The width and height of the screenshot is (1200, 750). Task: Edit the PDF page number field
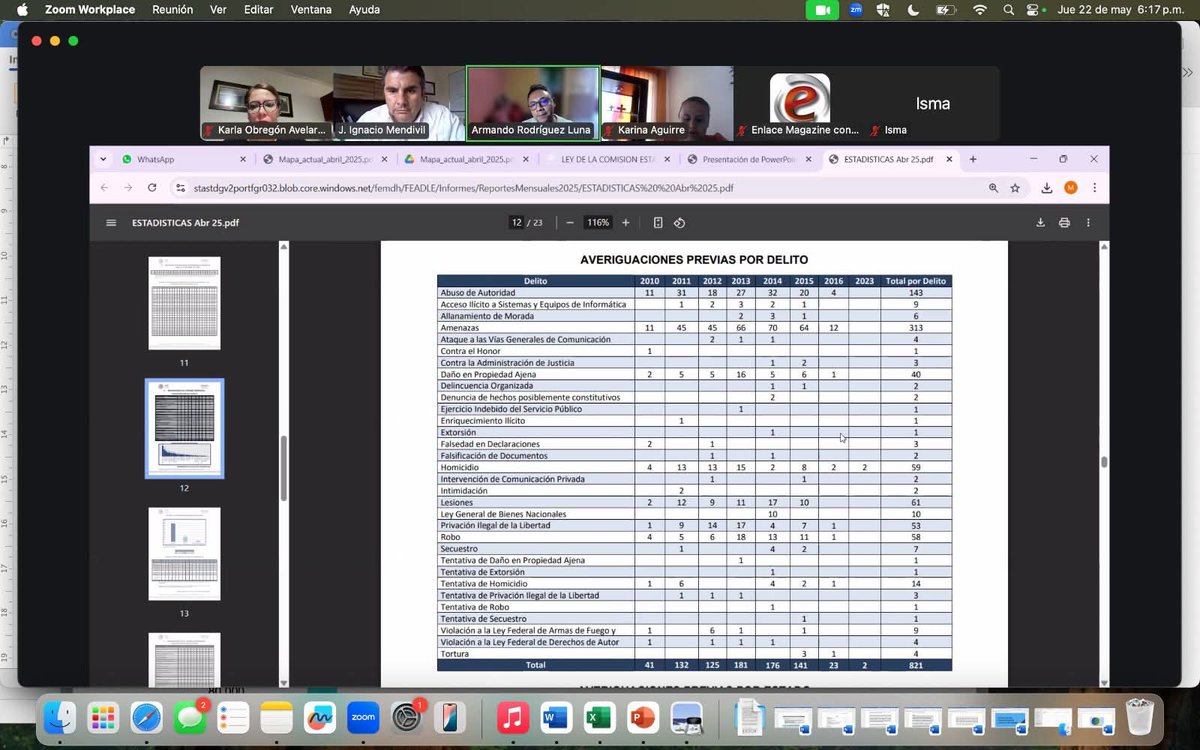click(x=517, y=223)
